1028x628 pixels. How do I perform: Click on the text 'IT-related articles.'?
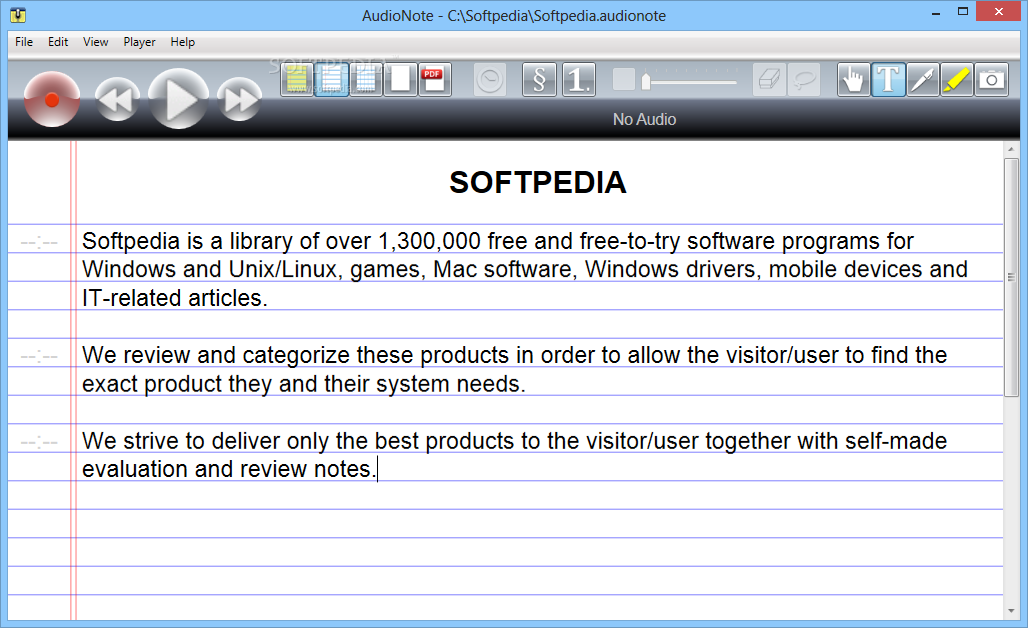[x=175, y=298]
